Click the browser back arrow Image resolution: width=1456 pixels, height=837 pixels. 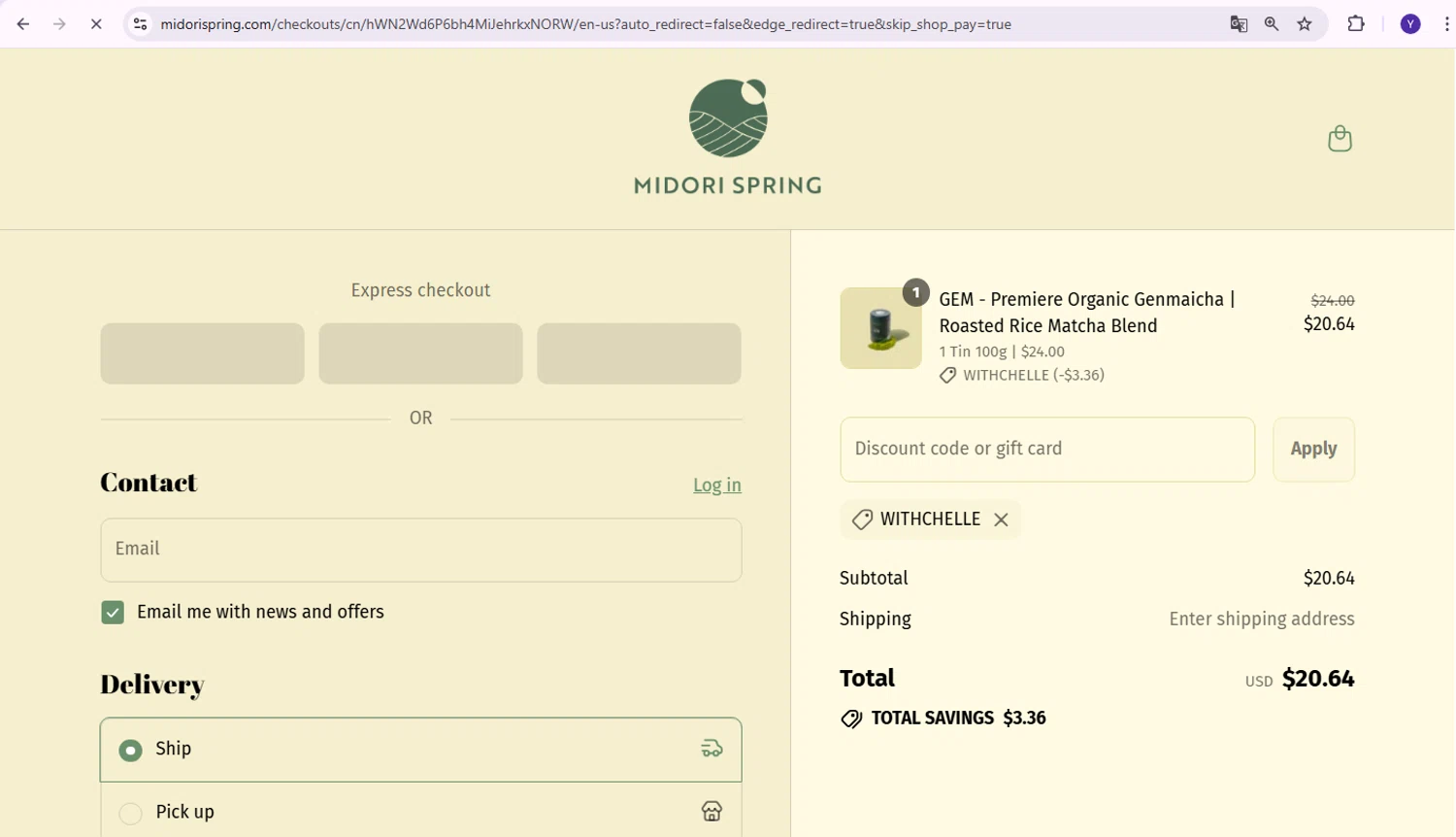(x=23, y=24)
